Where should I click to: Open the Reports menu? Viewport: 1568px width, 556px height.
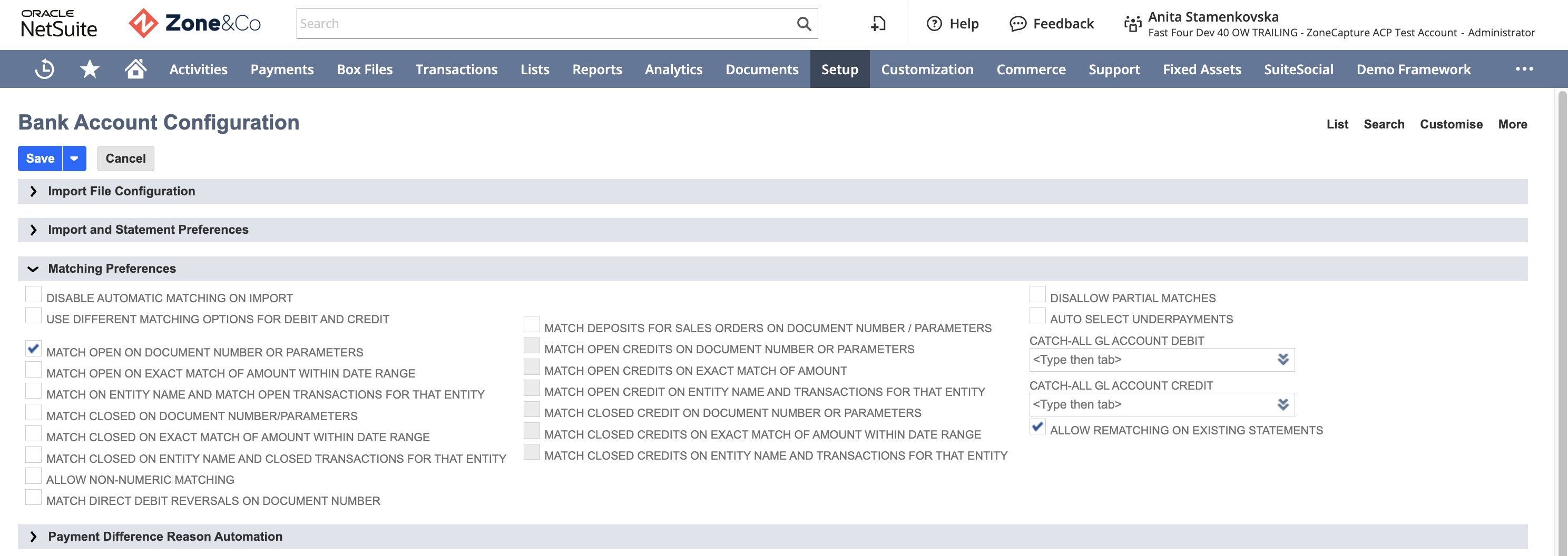click(597, 69)
